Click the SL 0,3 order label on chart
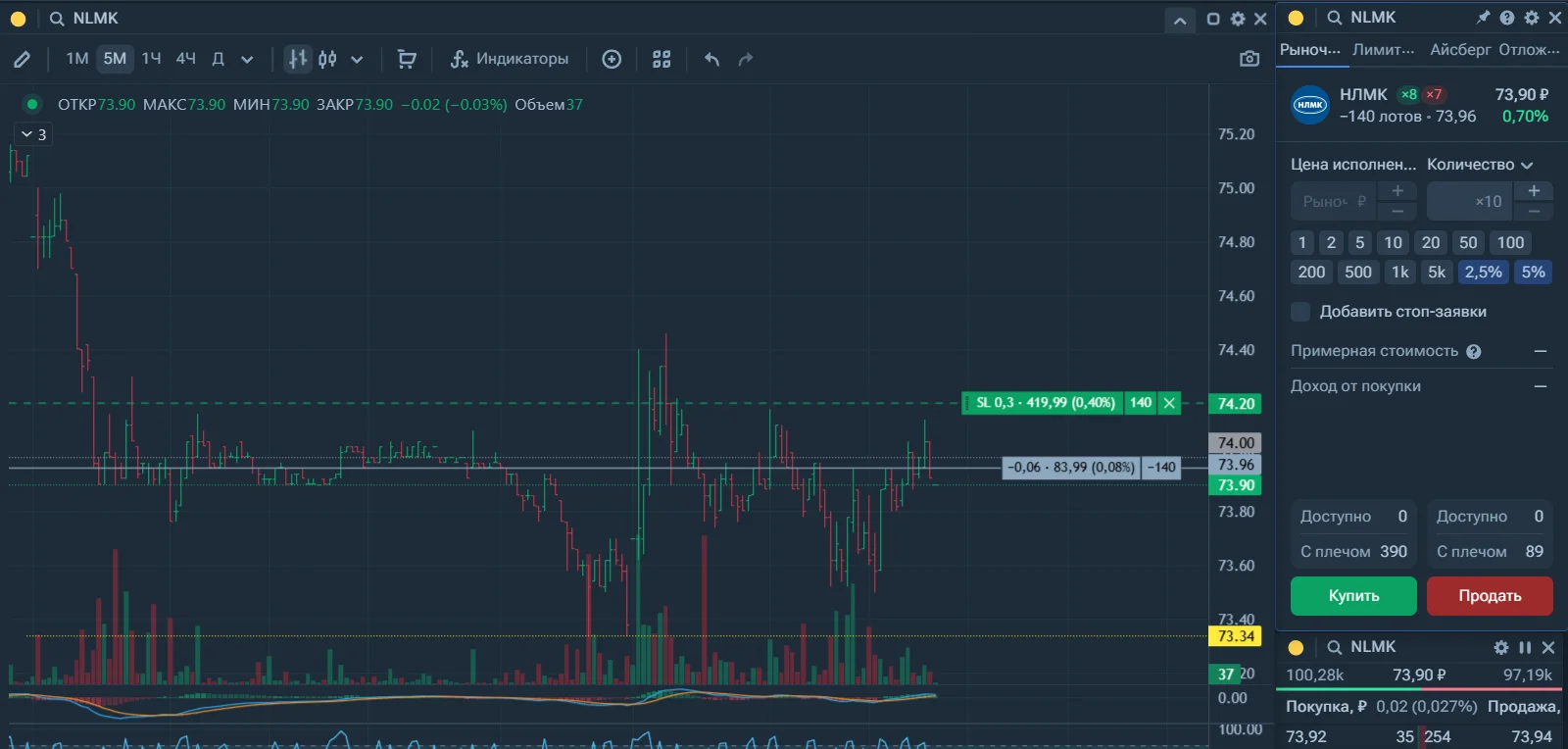 [1044, 403]
